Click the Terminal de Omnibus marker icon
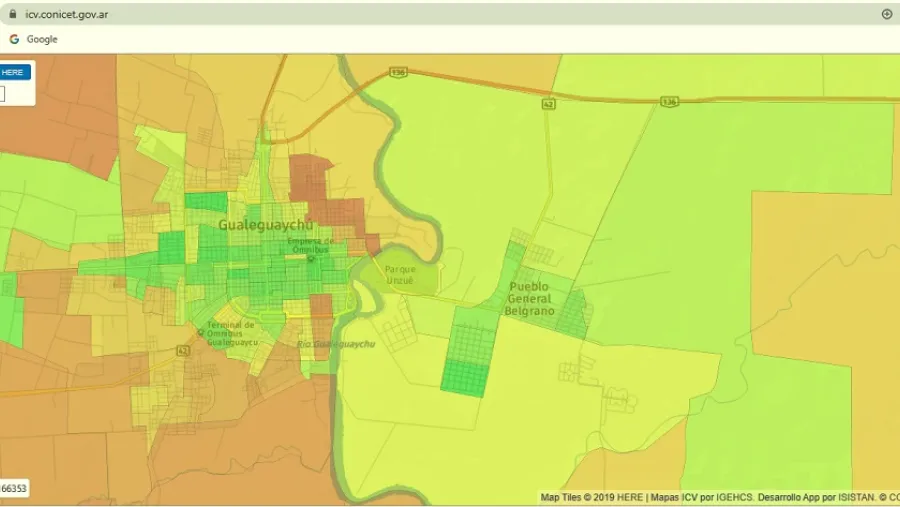 (x=200, y=332)
